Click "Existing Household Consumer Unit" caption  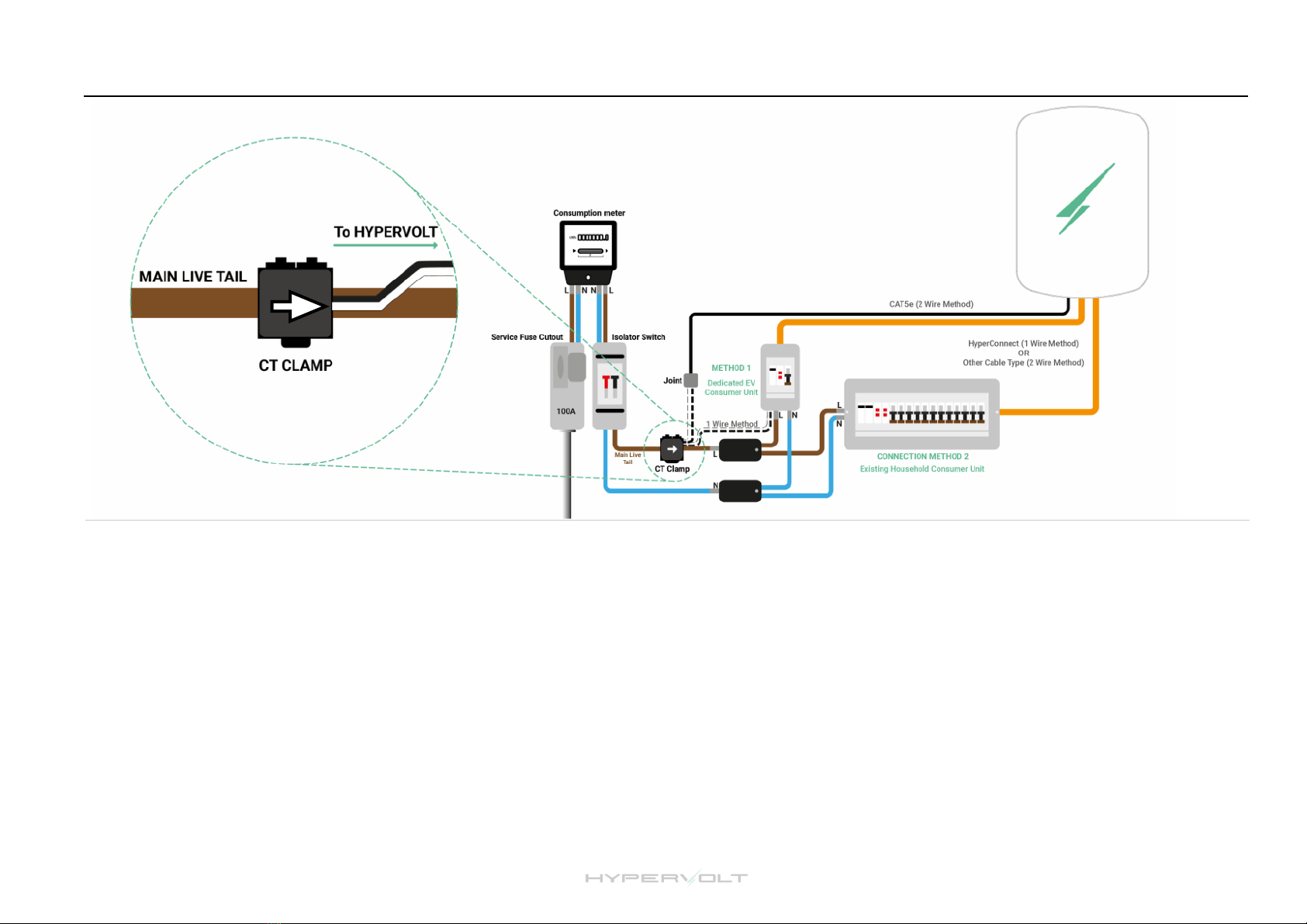[x=921, y=469]
